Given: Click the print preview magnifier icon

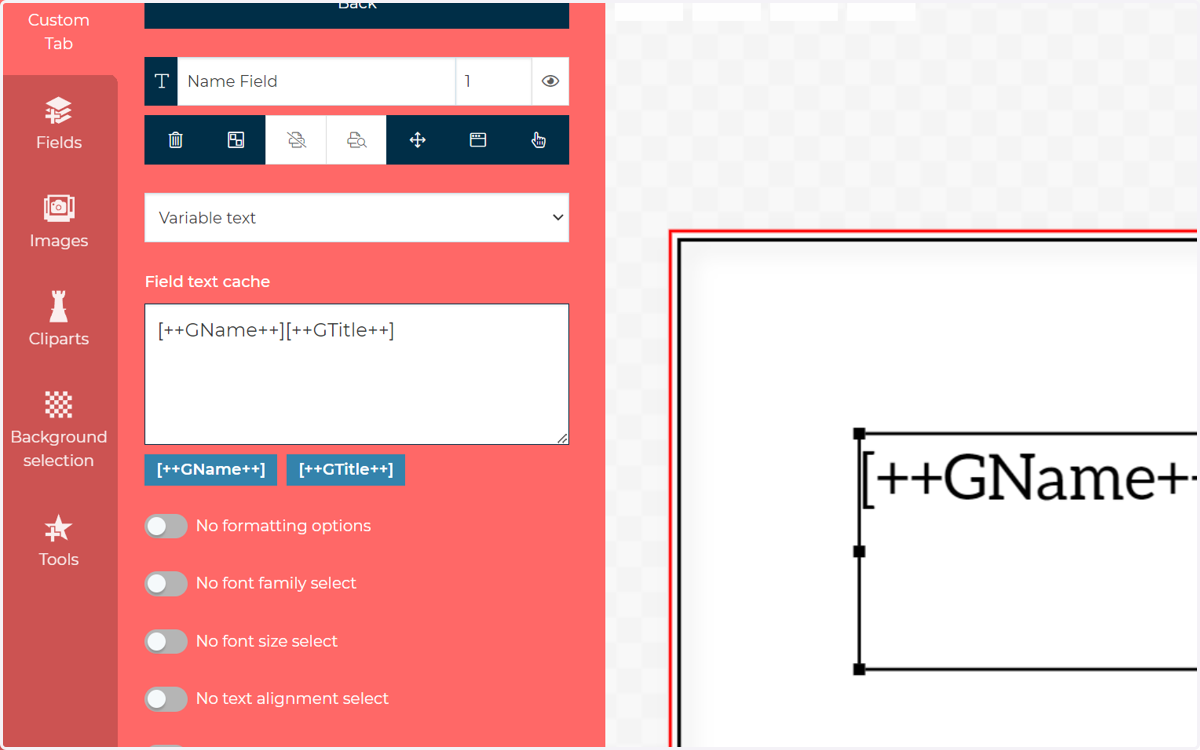Looking at the screenshot, I should click(357, 140).
